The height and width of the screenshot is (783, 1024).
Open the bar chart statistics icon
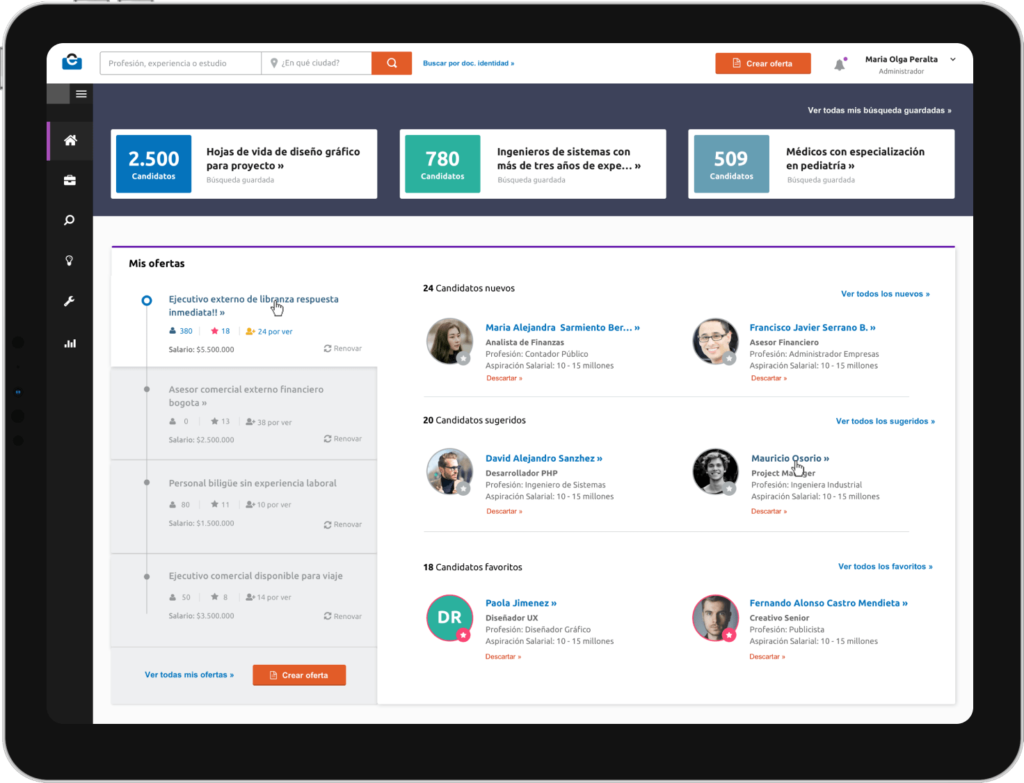70,343
